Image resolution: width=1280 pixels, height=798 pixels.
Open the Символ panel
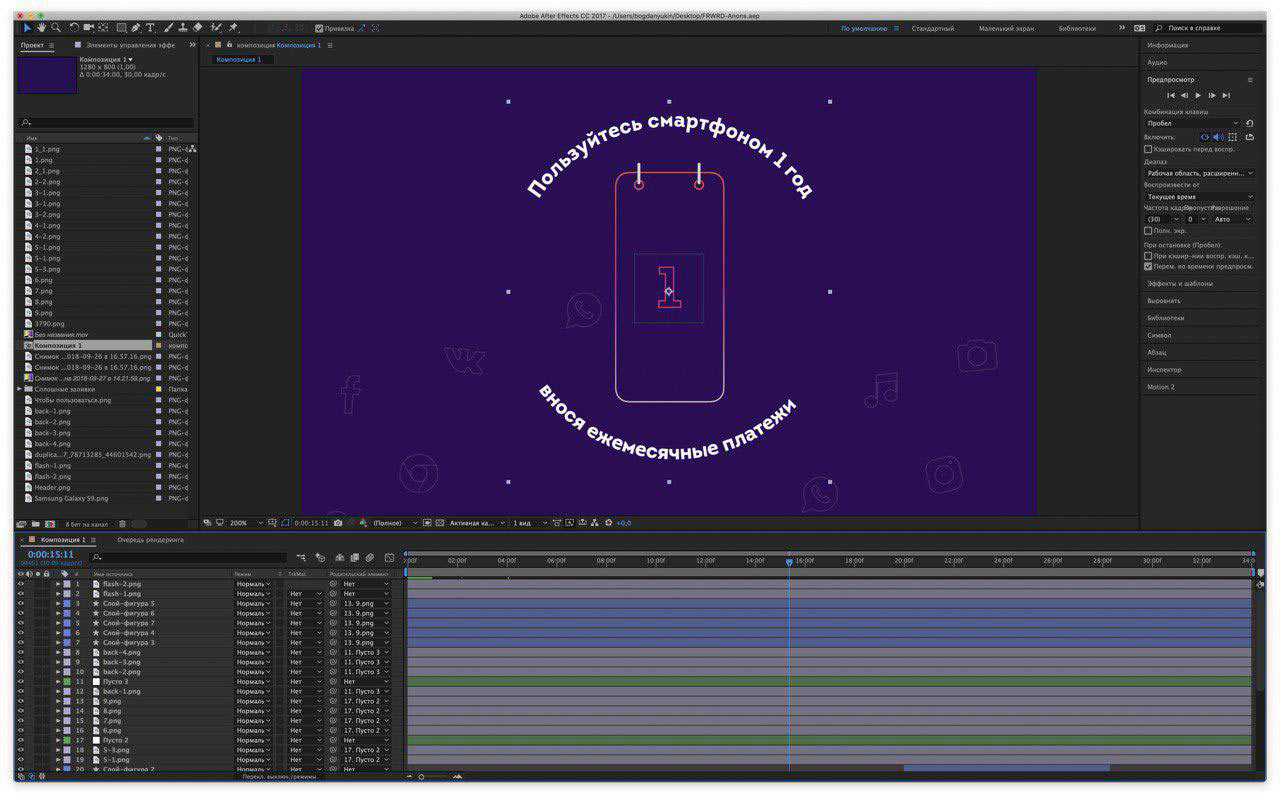click(1159, 335)
